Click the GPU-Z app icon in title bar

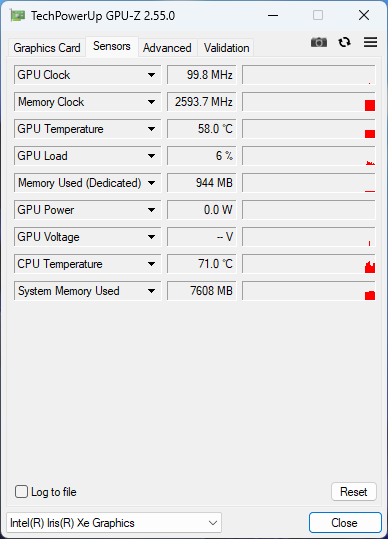coord(18,15)
